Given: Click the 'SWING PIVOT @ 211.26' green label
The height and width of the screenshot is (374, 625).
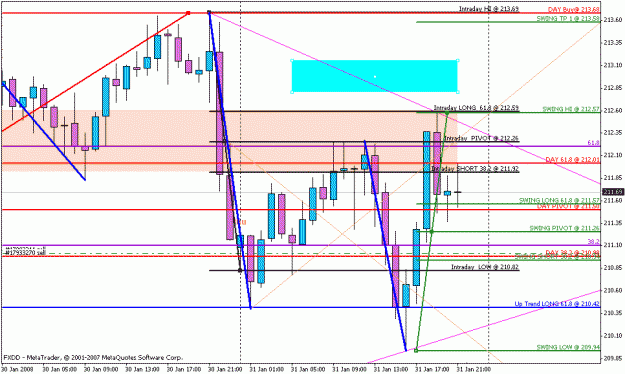Looking at the screenshot, I should pyautogui.click(x=564, y=228).
